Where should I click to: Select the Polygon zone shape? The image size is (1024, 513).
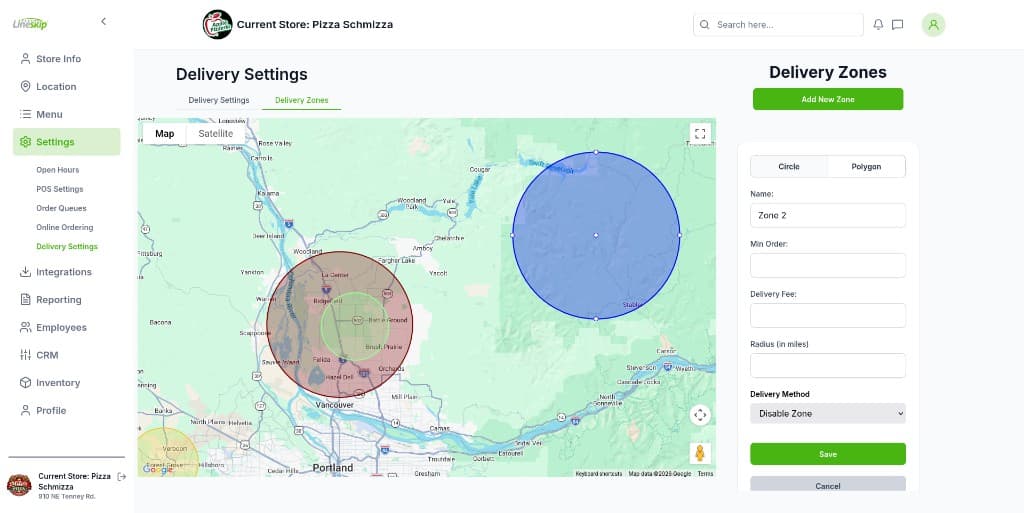tap(866, 166)
